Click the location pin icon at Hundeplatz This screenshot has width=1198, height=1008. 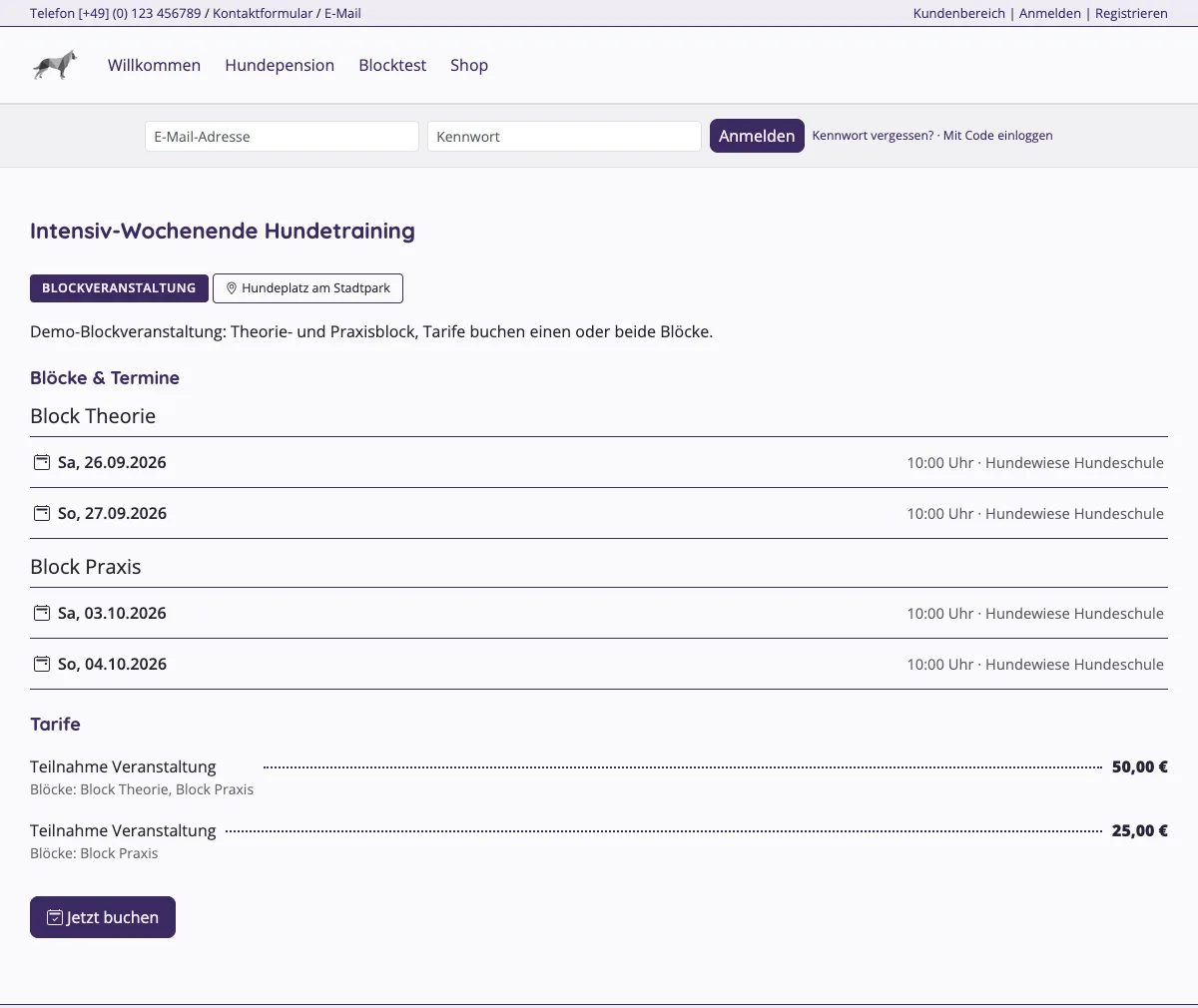232,288
